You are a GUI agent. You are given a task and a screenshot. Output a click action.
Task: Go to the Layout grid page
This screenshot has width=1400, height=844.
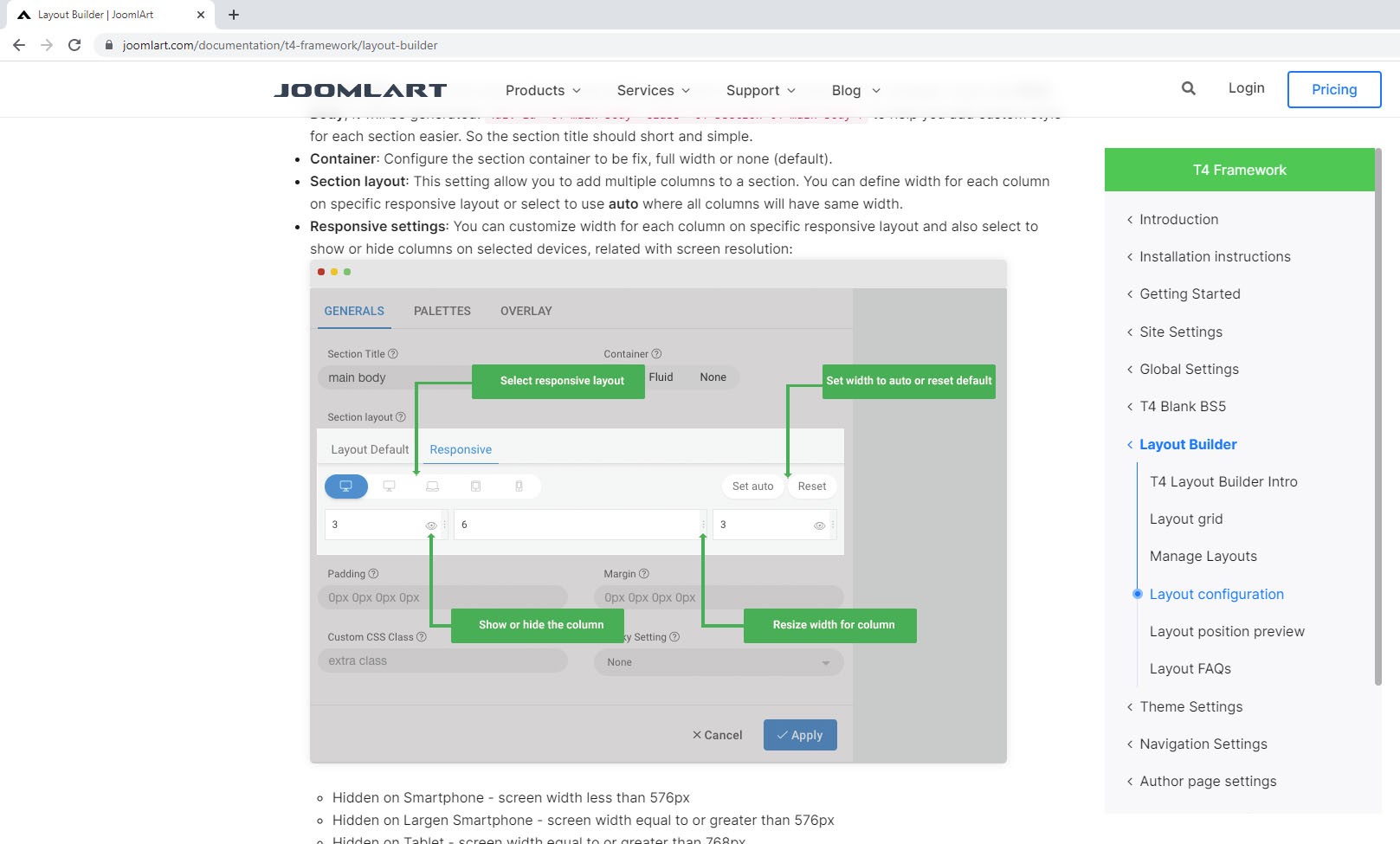point(1186,519)
